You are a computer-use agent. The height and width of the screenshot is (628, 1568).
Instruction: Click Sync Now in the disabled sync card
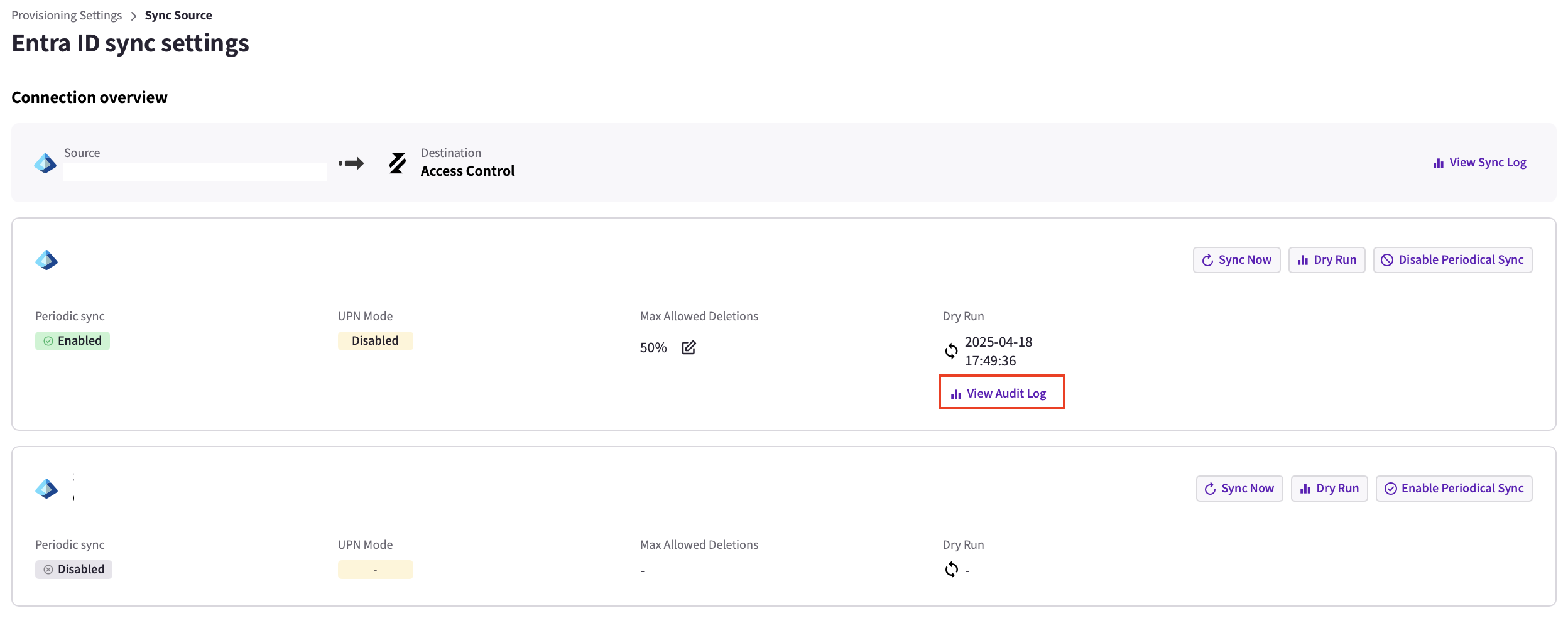click(x=1239, y=489)
